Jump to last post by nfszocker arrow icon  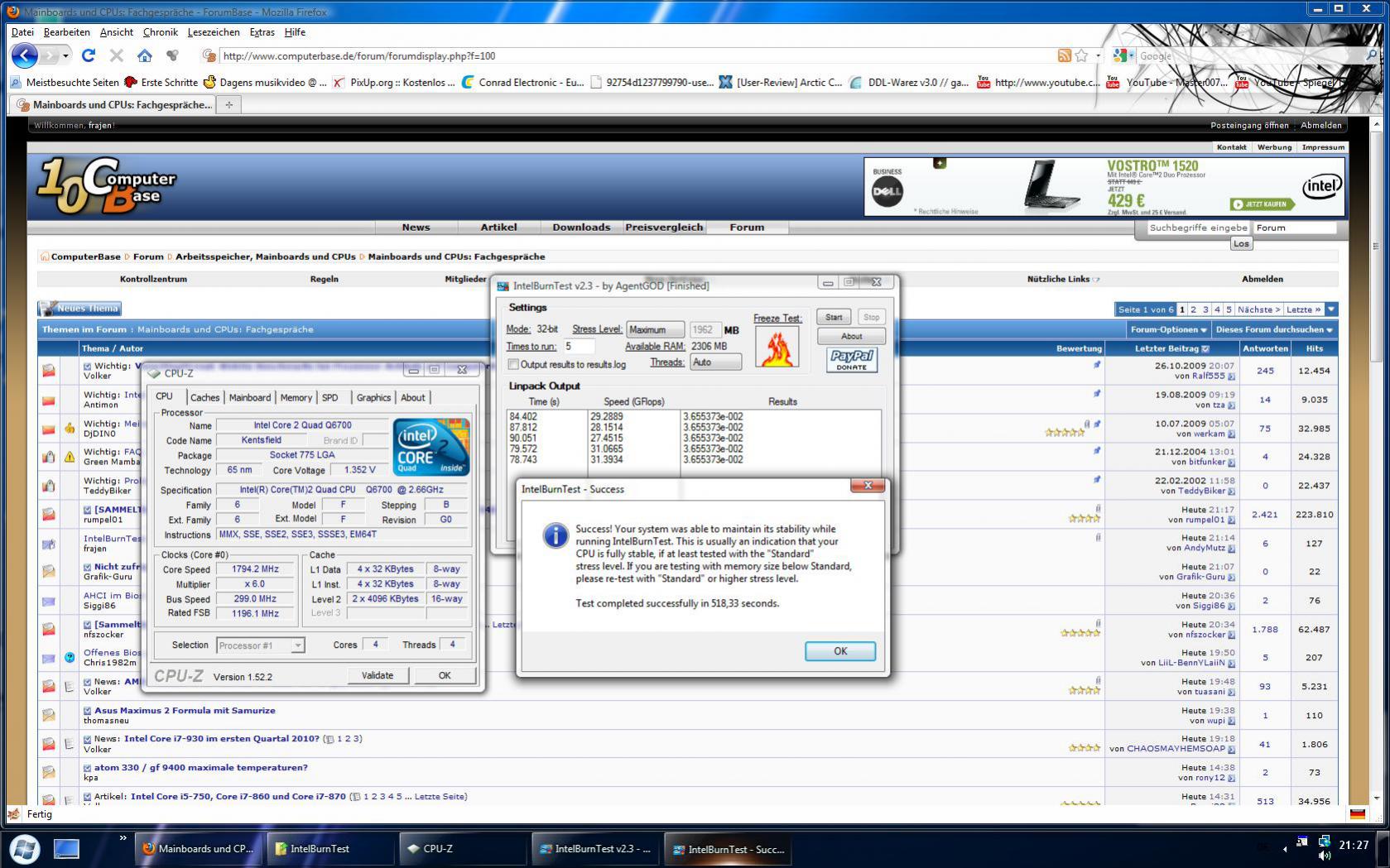click(1231, 635)
